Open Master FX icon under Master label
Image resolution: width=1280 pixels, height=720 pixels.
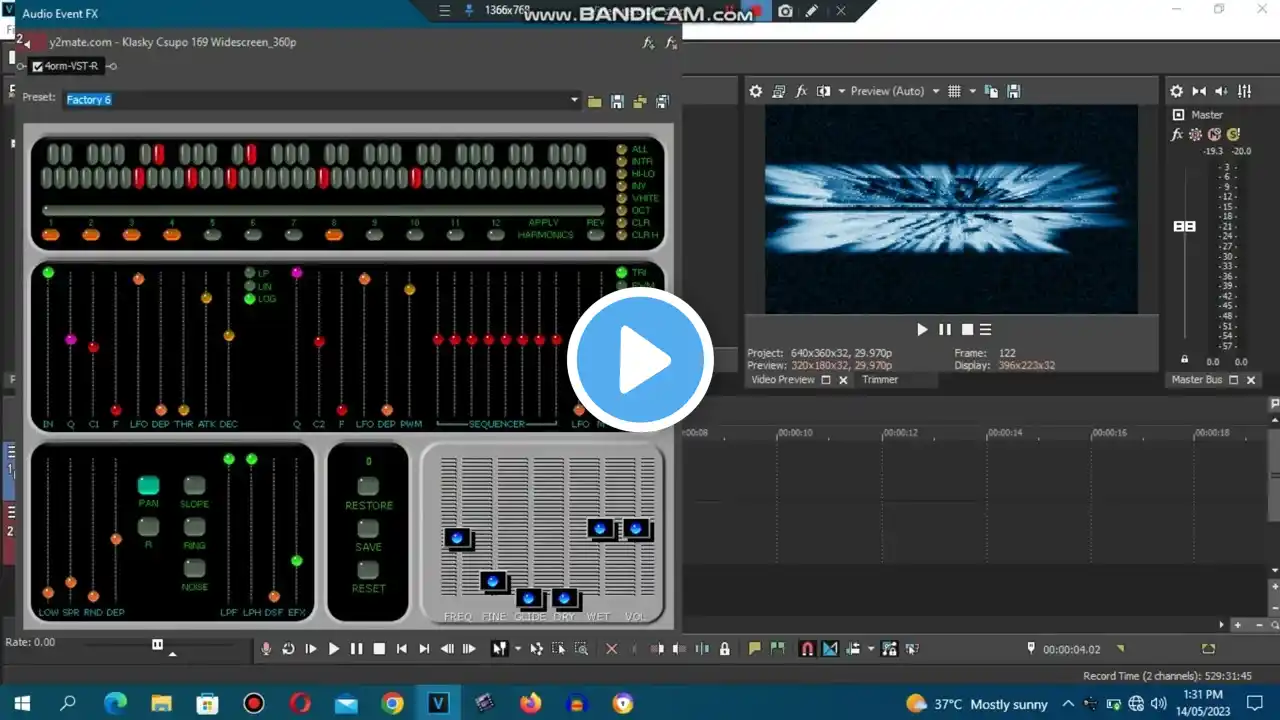click(1177, 134)
